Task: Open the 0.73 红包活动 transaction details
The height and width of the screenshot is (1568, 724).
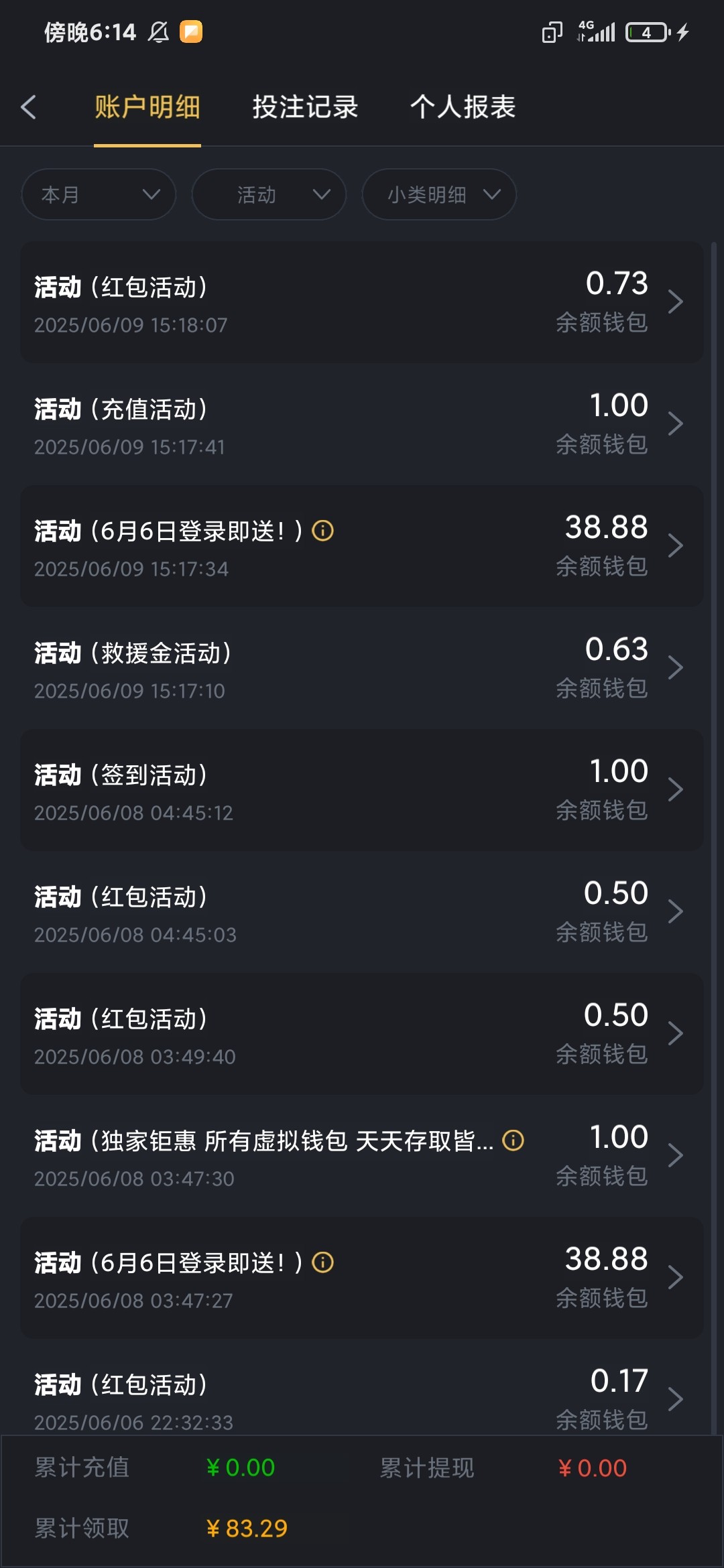Action: (362, 302)
